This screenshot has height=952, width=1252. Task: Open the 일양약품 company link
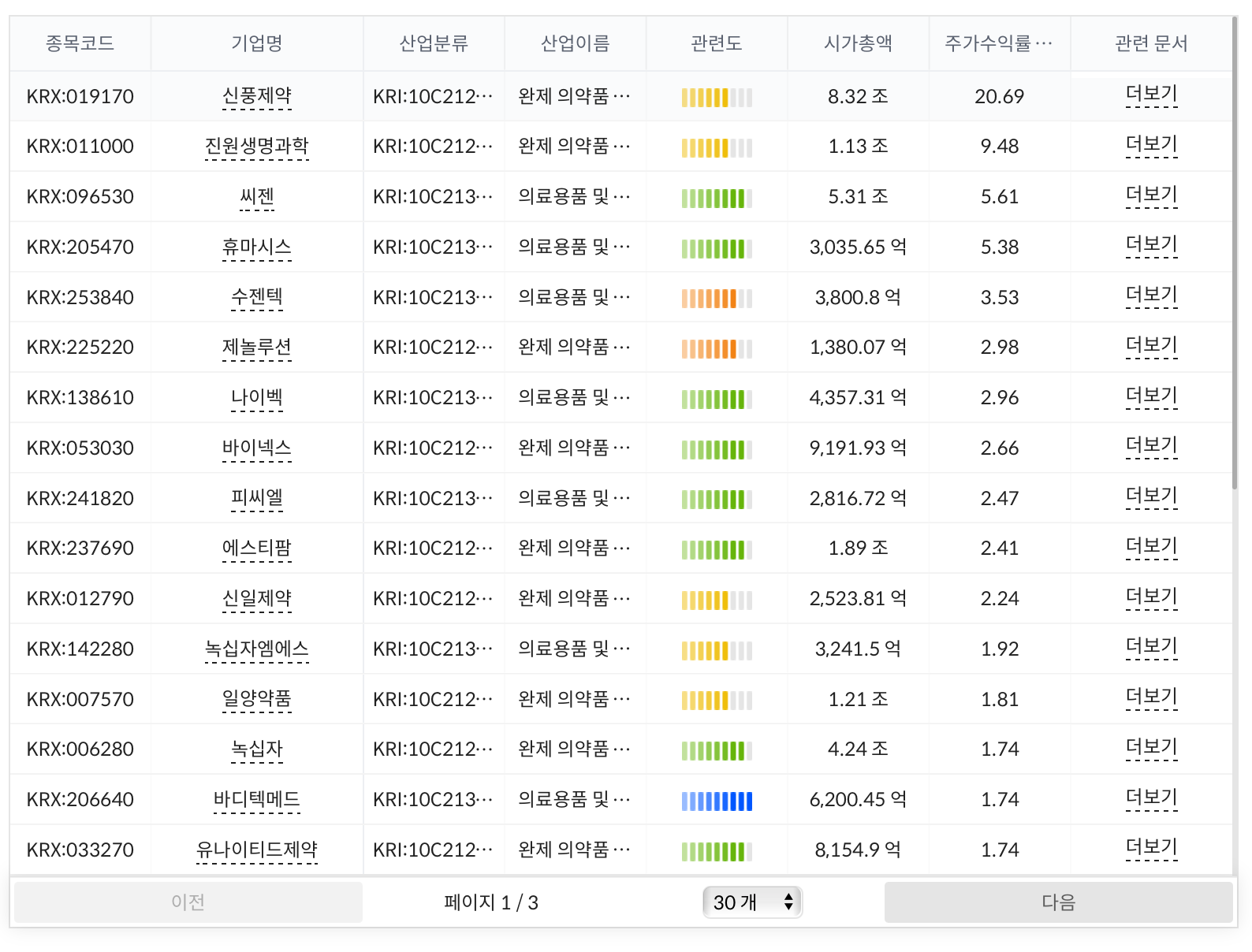[x=257, y=699]
